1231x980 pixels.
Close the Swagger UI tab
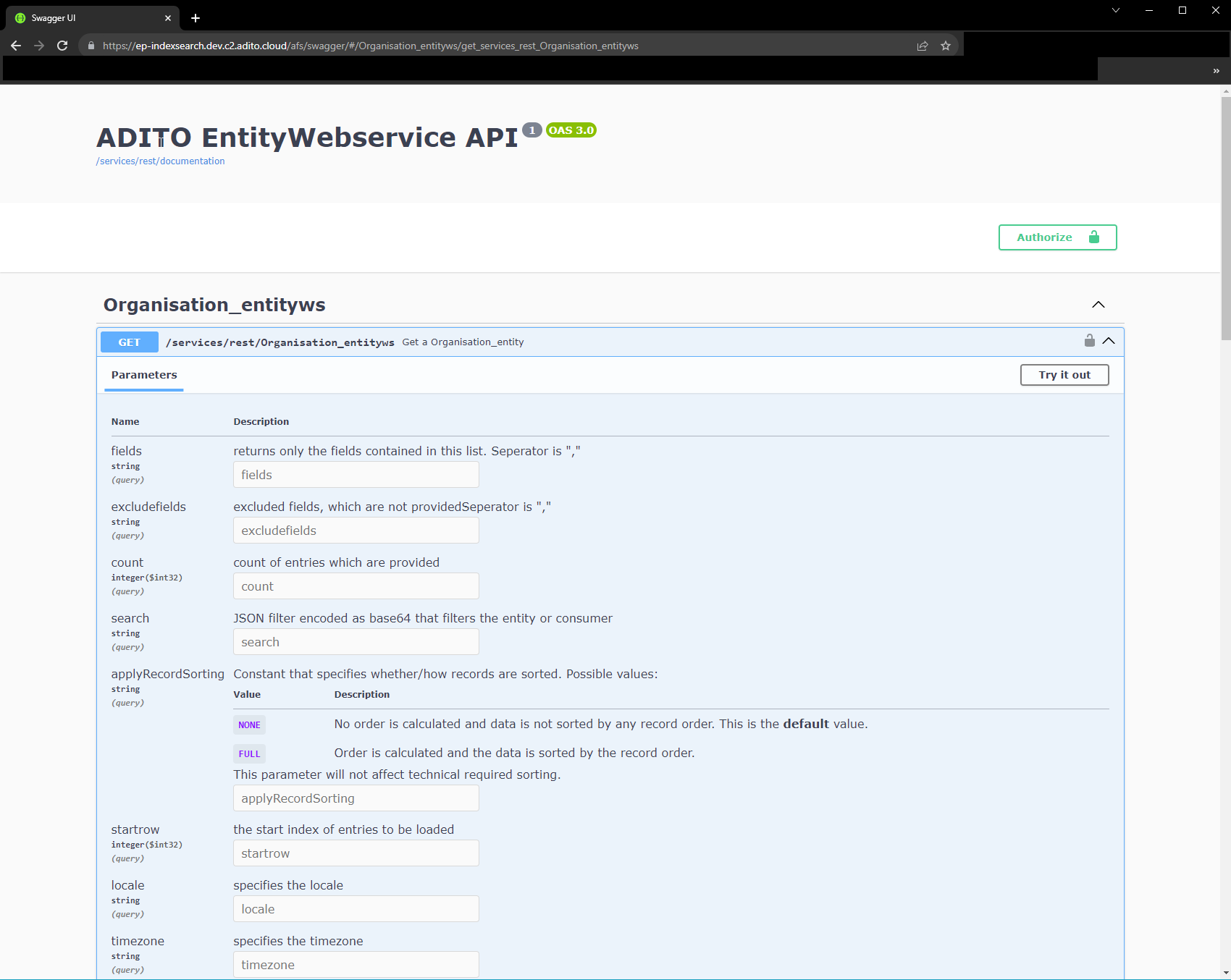tap(168, 18)
